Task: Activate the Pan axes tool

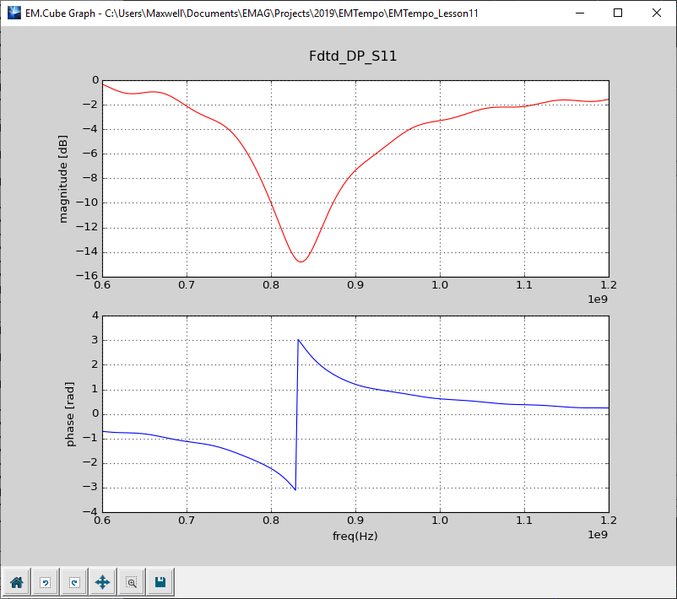Action: (x=102, y=581)
